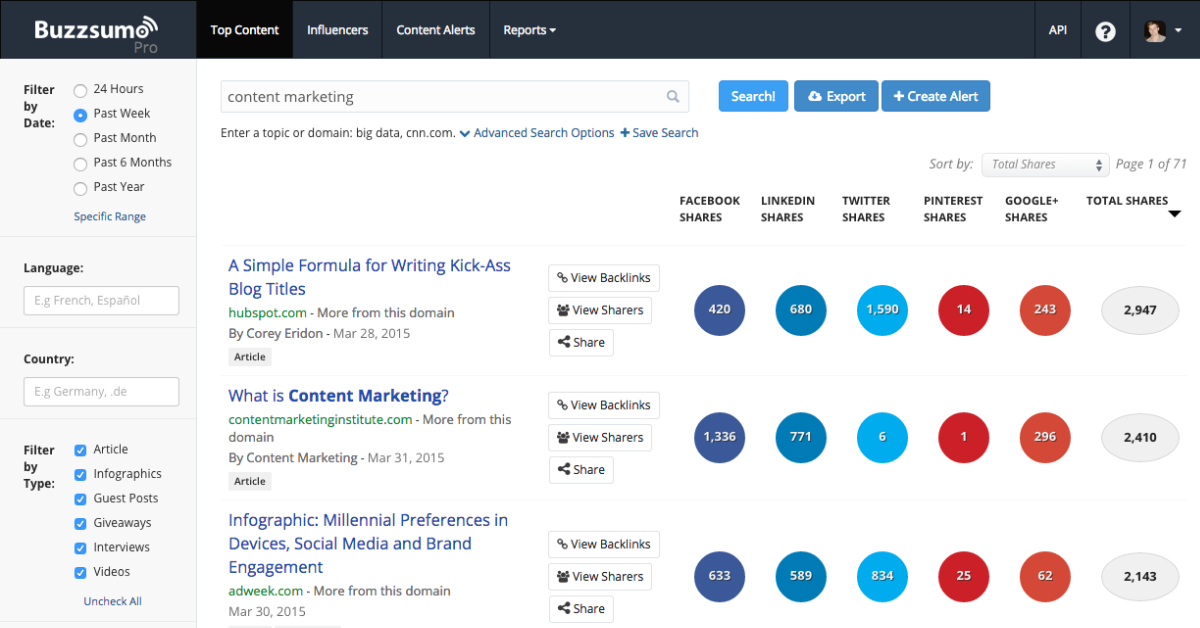Open the help question mark icon
This screenshot has width=1200, height=628.
tap(1105, 31)
